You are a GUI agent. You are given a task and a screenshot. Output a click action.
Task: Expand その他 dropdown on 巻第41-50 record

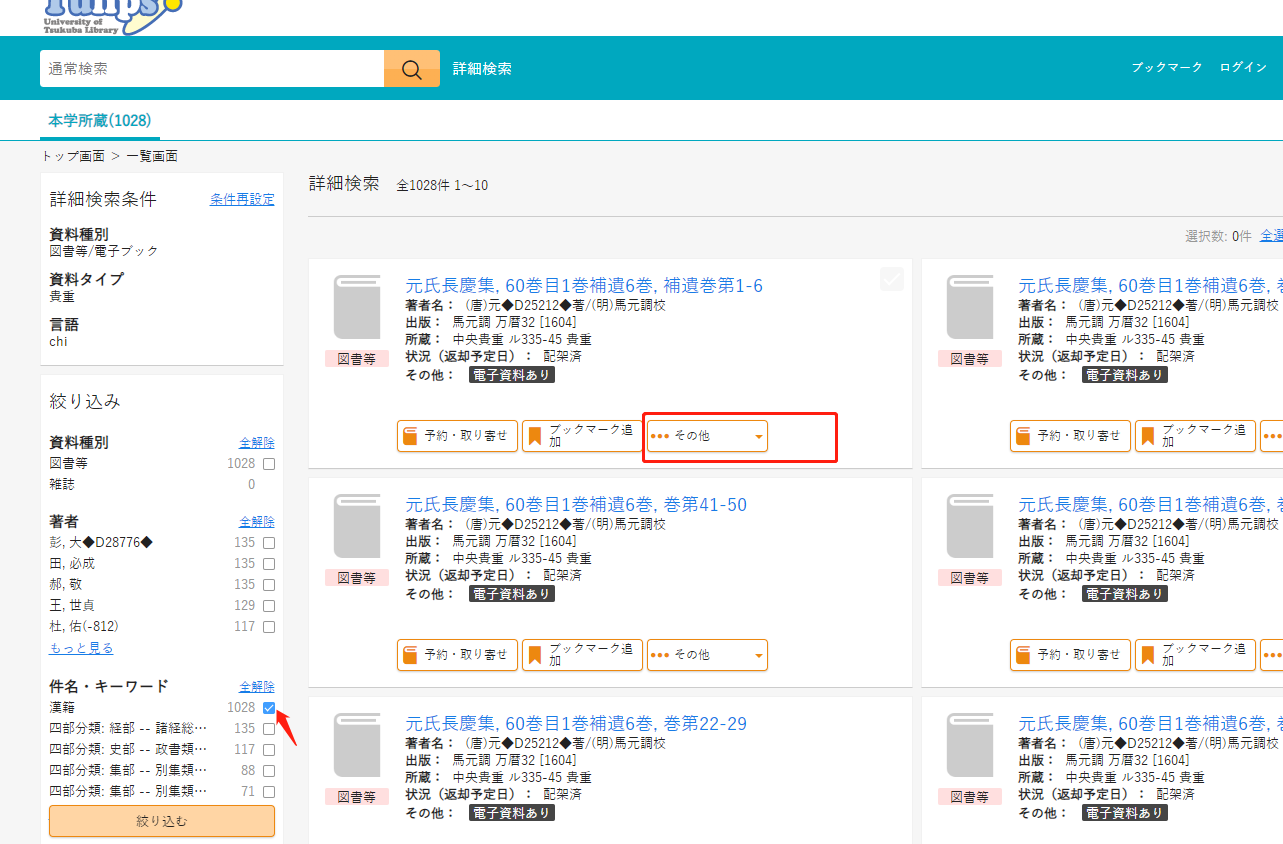click(707, 655)
